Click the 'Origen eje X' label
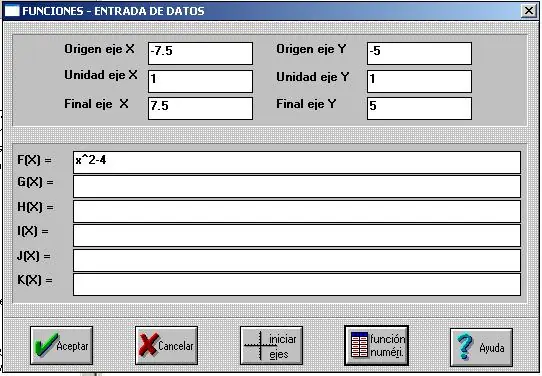Screen dimensions: 542x376 click(100, 49)
